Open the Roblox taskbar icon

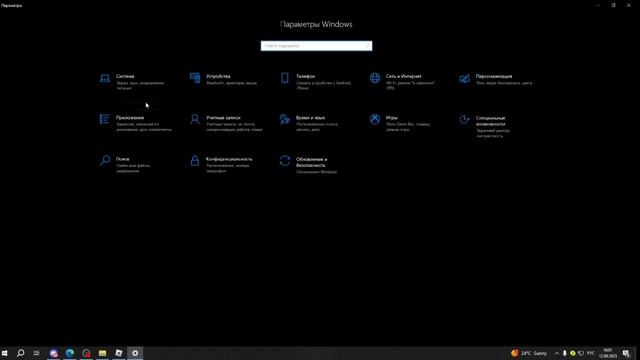[x=119, y=353]
